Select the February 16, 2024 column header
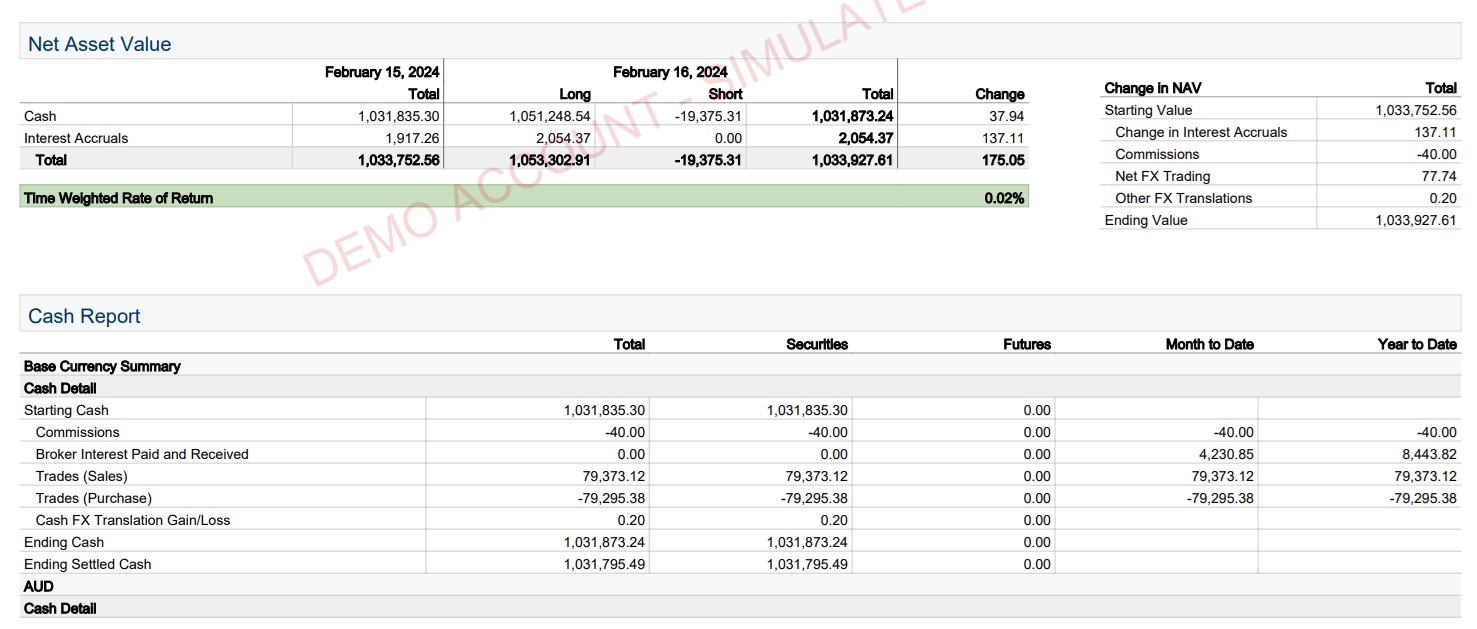 tap(670, 72)
